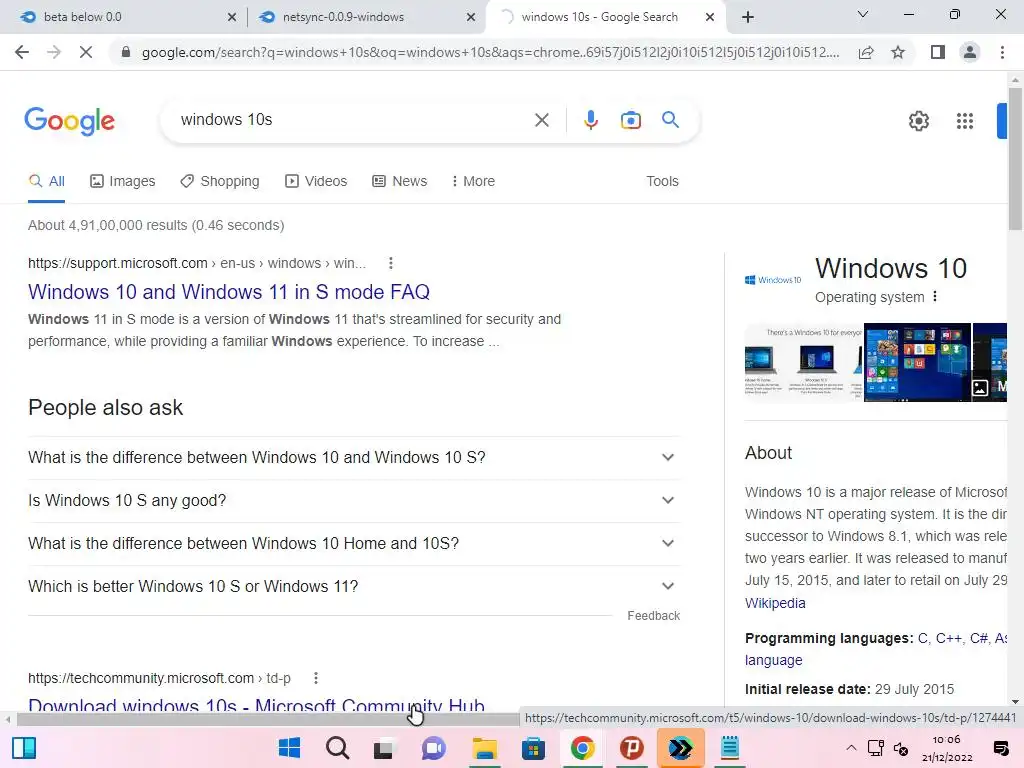Image resolution: width=1024 pixels, height=768 pixels.
Task: Open Microsoft Store from taskbar
Action: (x=533, y=748)
